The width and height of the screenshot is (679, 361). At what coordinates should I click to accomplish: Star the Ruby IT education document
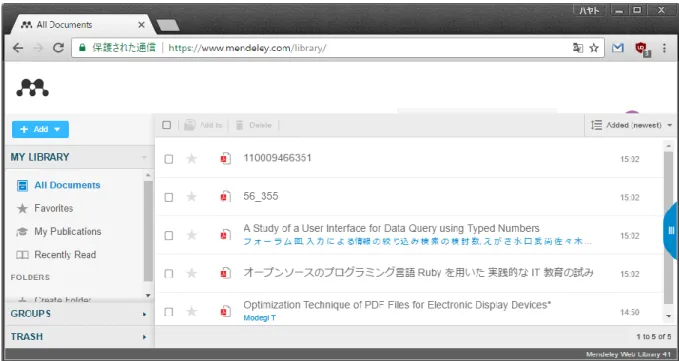pyautogui.click(x=191, y=273)
